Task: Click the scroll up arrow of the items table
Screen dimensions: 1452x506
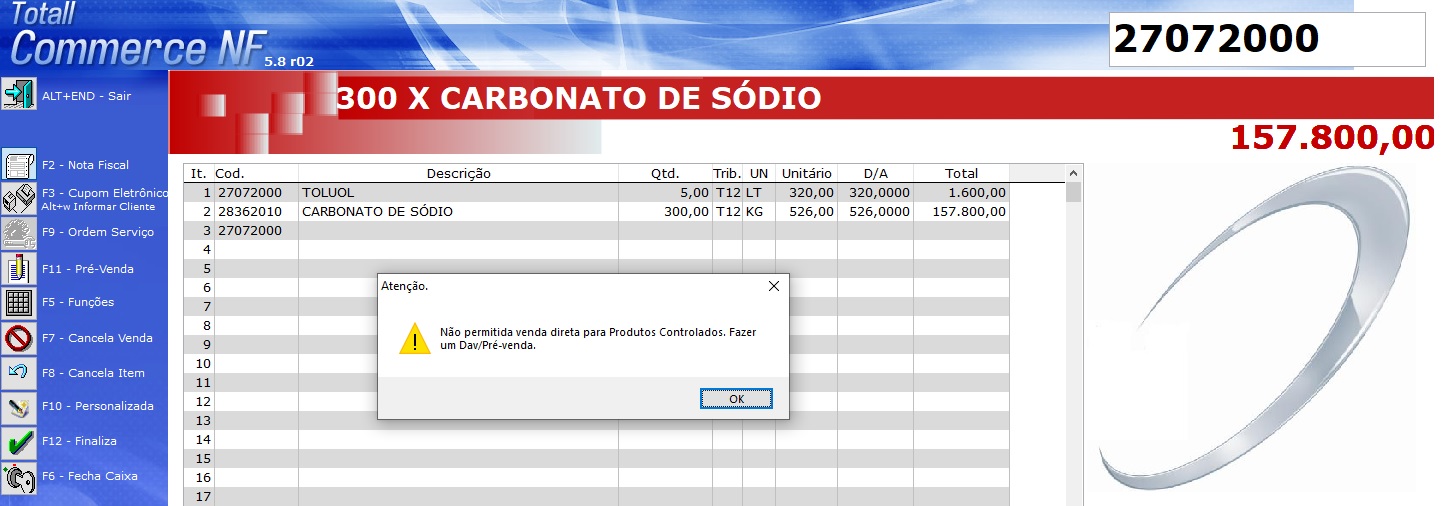Action: point(1074,173)
